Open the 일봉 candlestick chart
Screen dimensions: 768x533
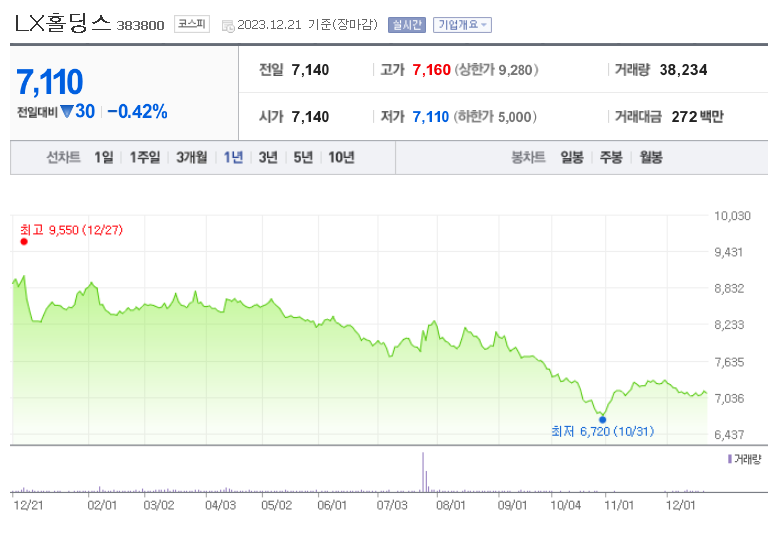tap(572, 157)
